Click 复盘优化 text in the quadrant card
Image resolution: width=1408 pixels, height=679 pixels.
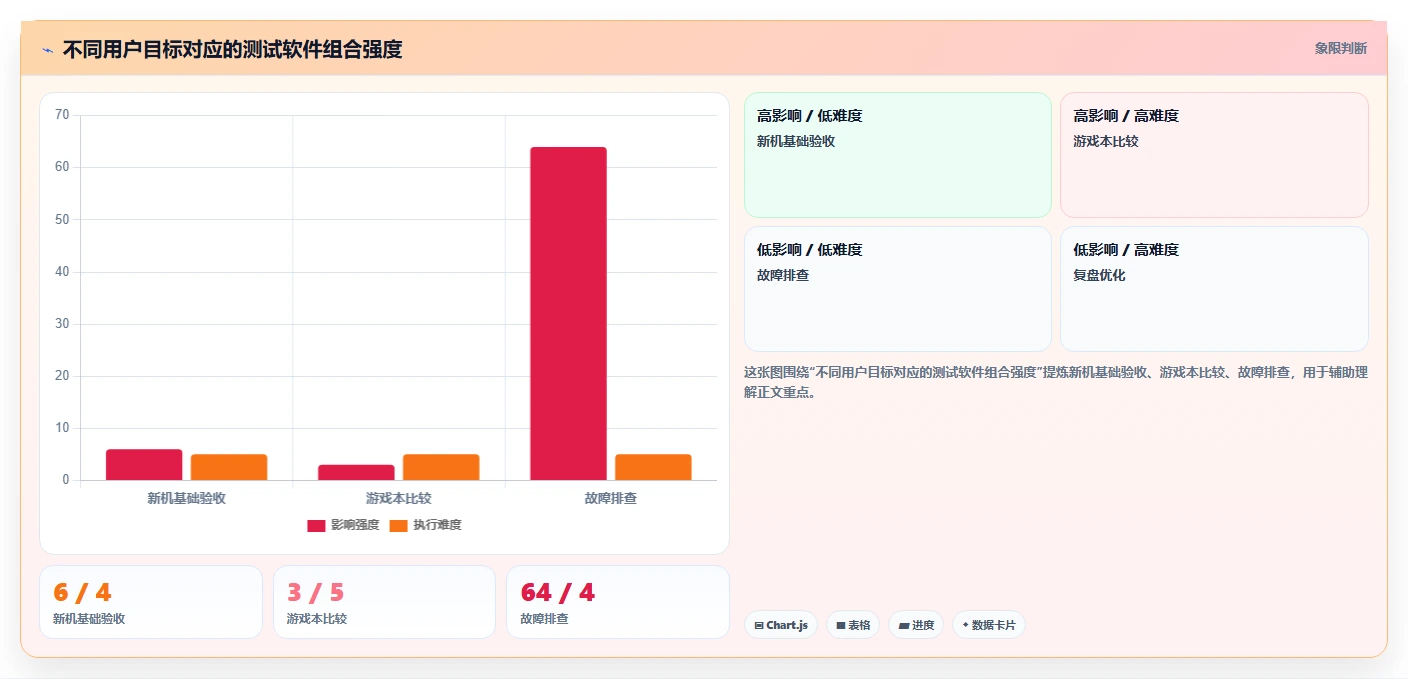(1099, 275)
